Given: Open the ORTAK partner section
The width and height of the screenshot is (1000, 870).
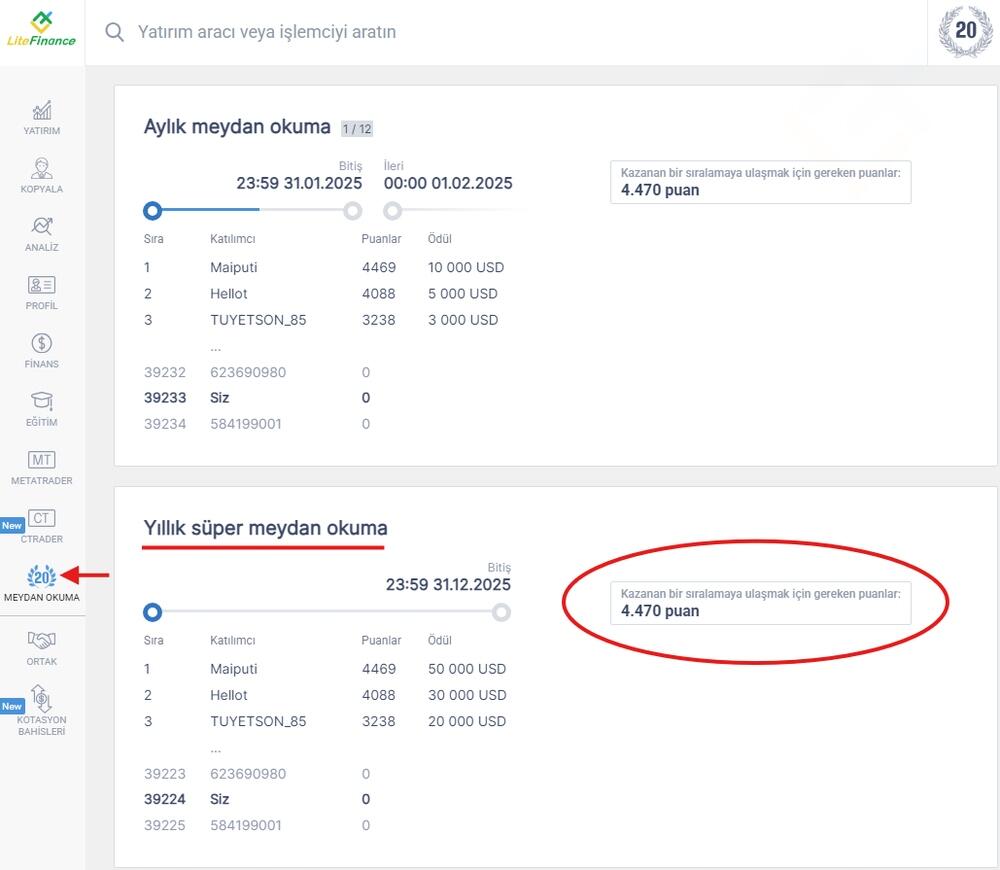Looking at the screenshot, I should pyautogui.click(x=41, y=640).
